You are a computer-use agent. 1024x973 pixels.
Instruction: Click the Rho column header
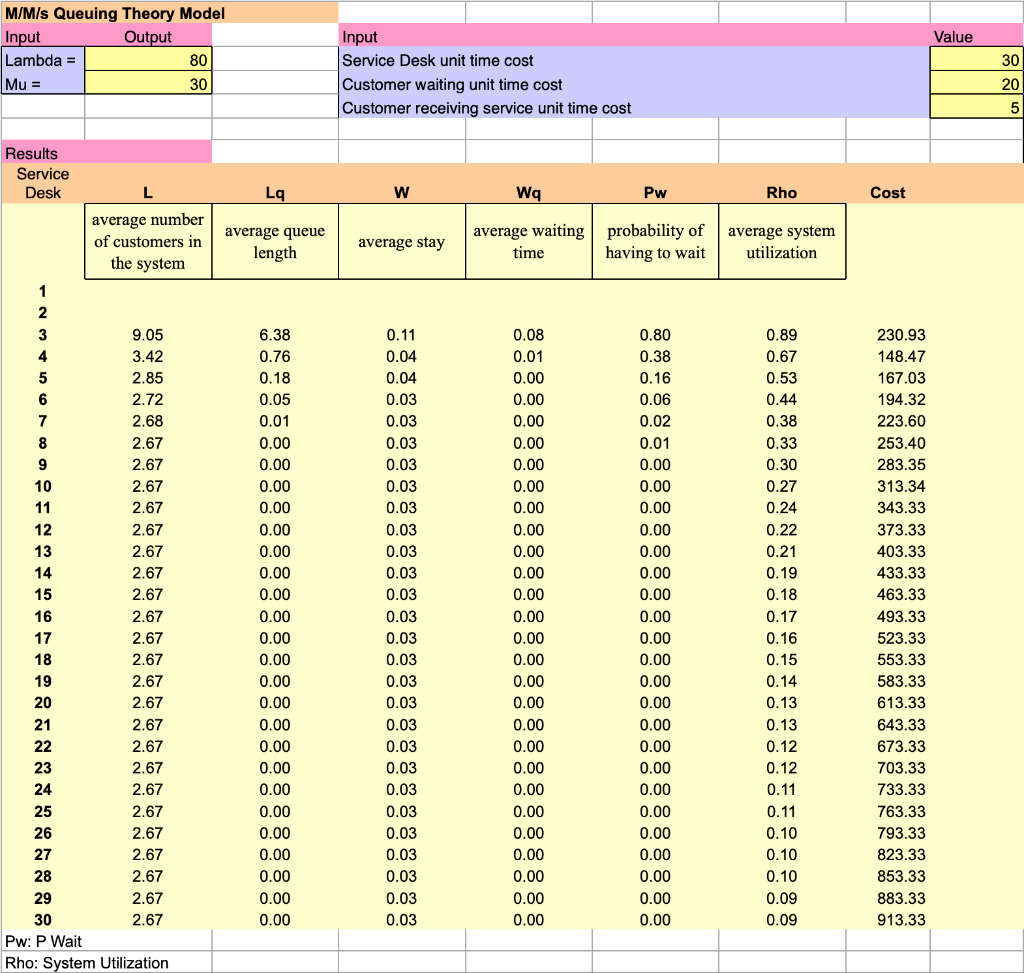tap(782, 192)
